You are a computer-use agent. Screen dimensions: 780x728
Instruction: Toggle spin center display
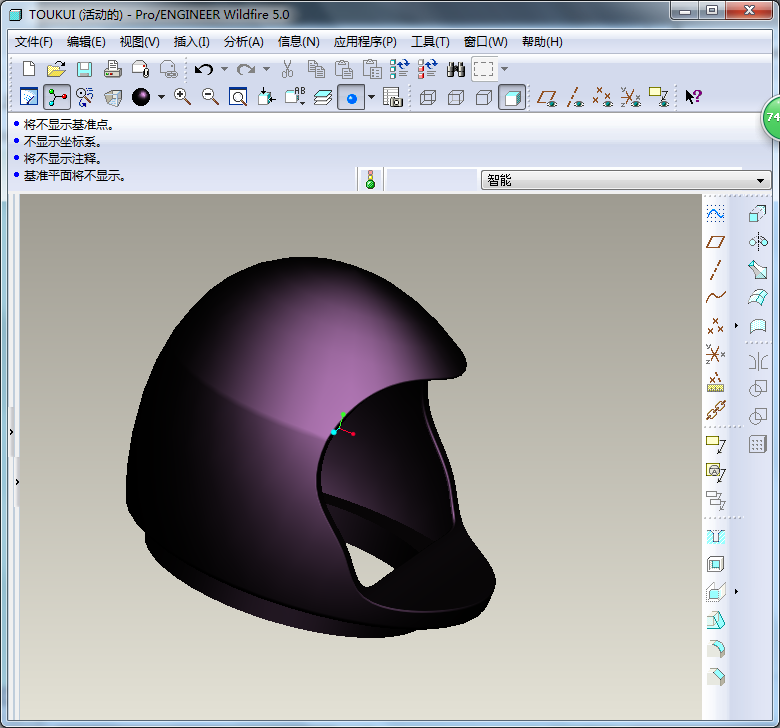[57, 97]
